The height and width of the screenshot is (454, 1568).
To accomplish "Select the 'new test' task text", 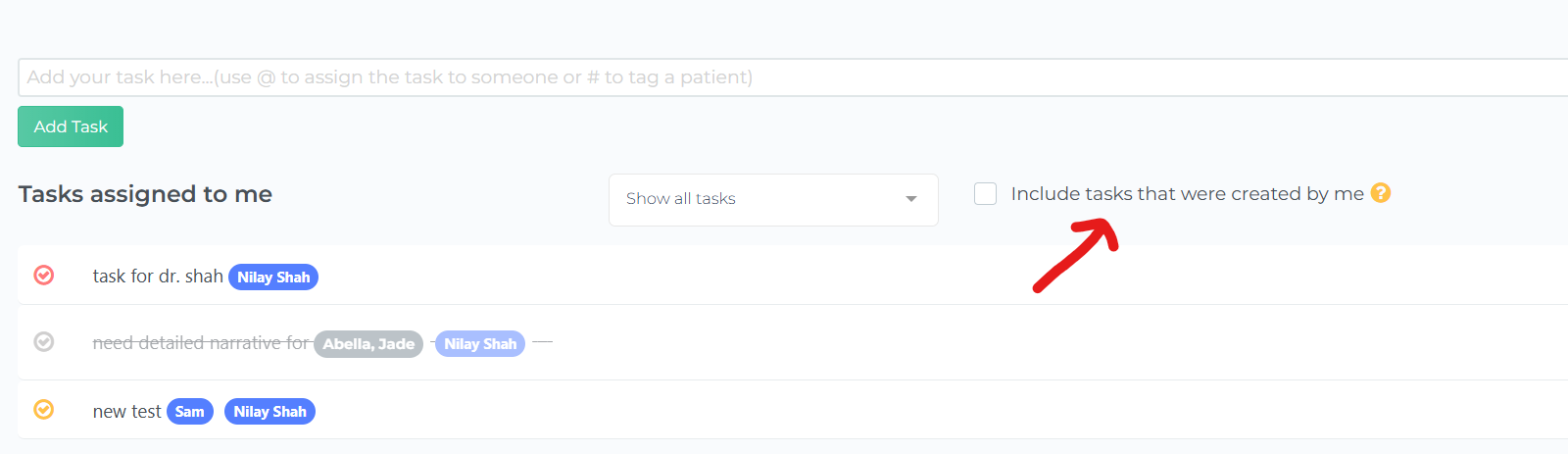I will [x=126, y=412].
